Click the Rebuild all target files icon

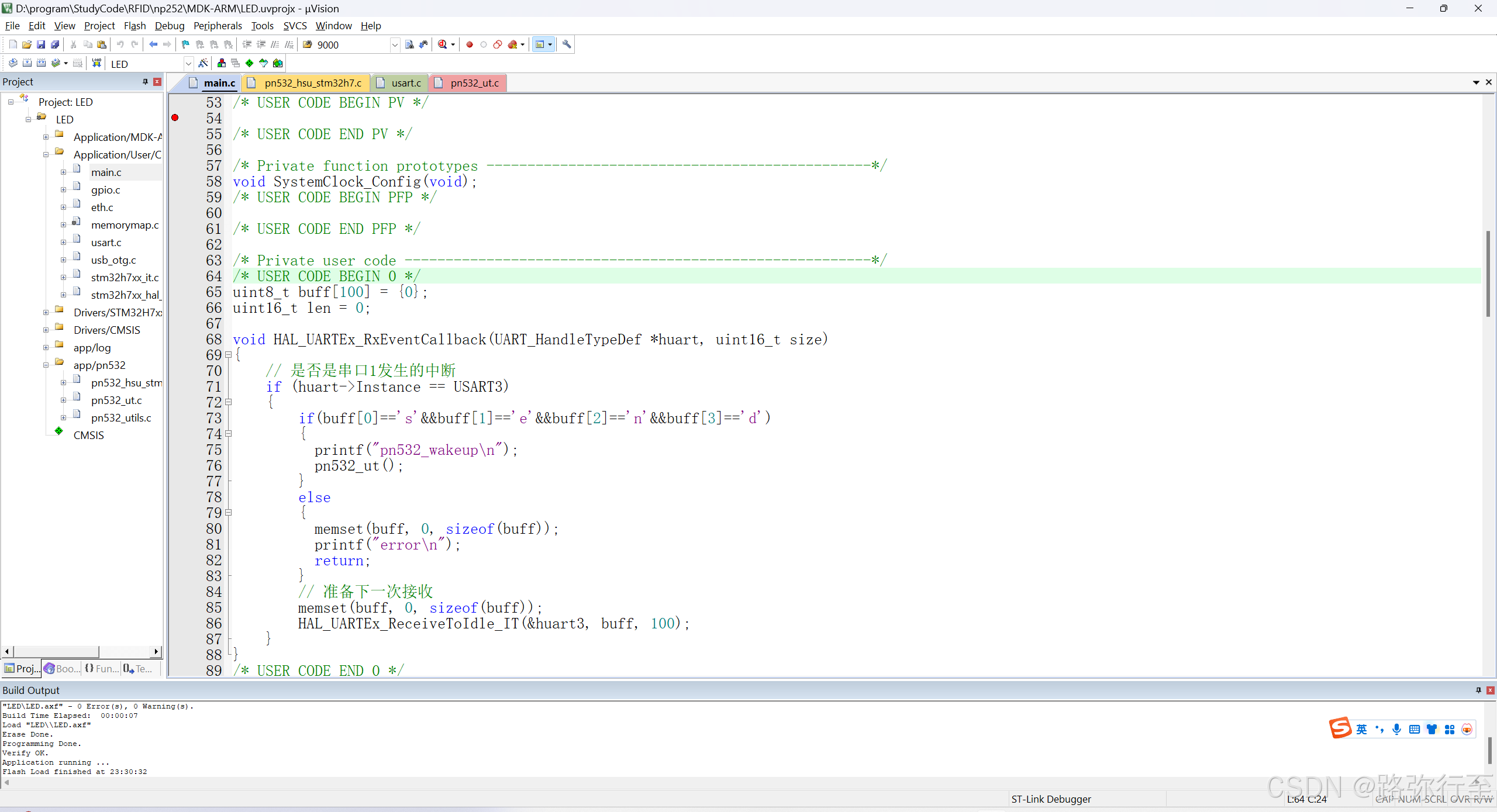41,63
